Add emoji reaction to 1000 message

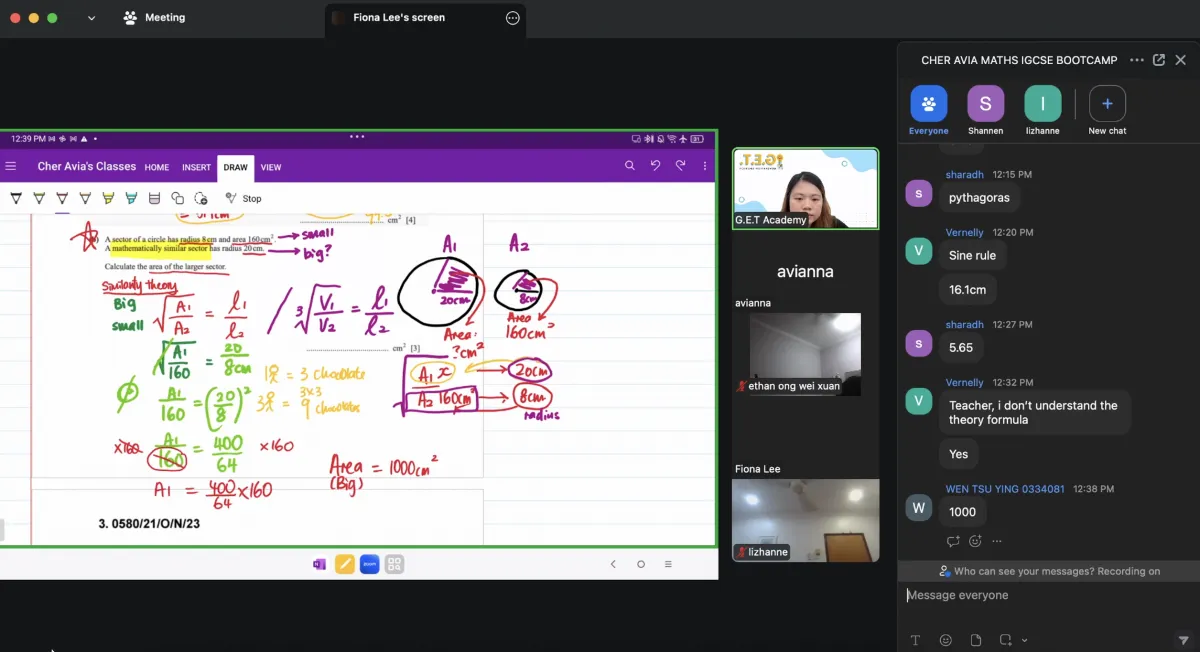pos(975,541)
